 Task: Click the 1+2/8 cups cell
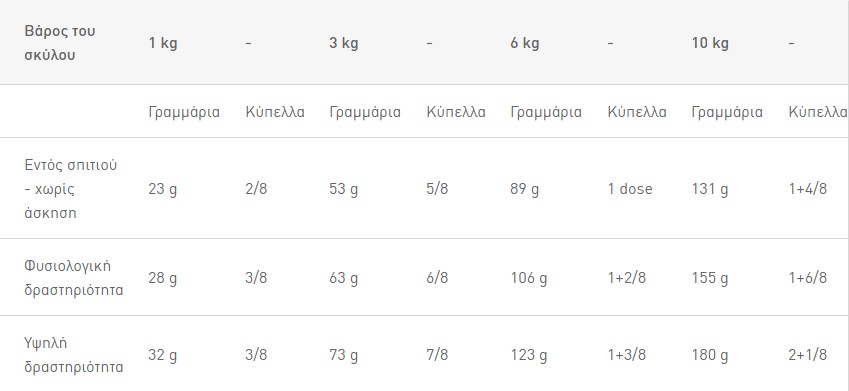pos(627,278)
